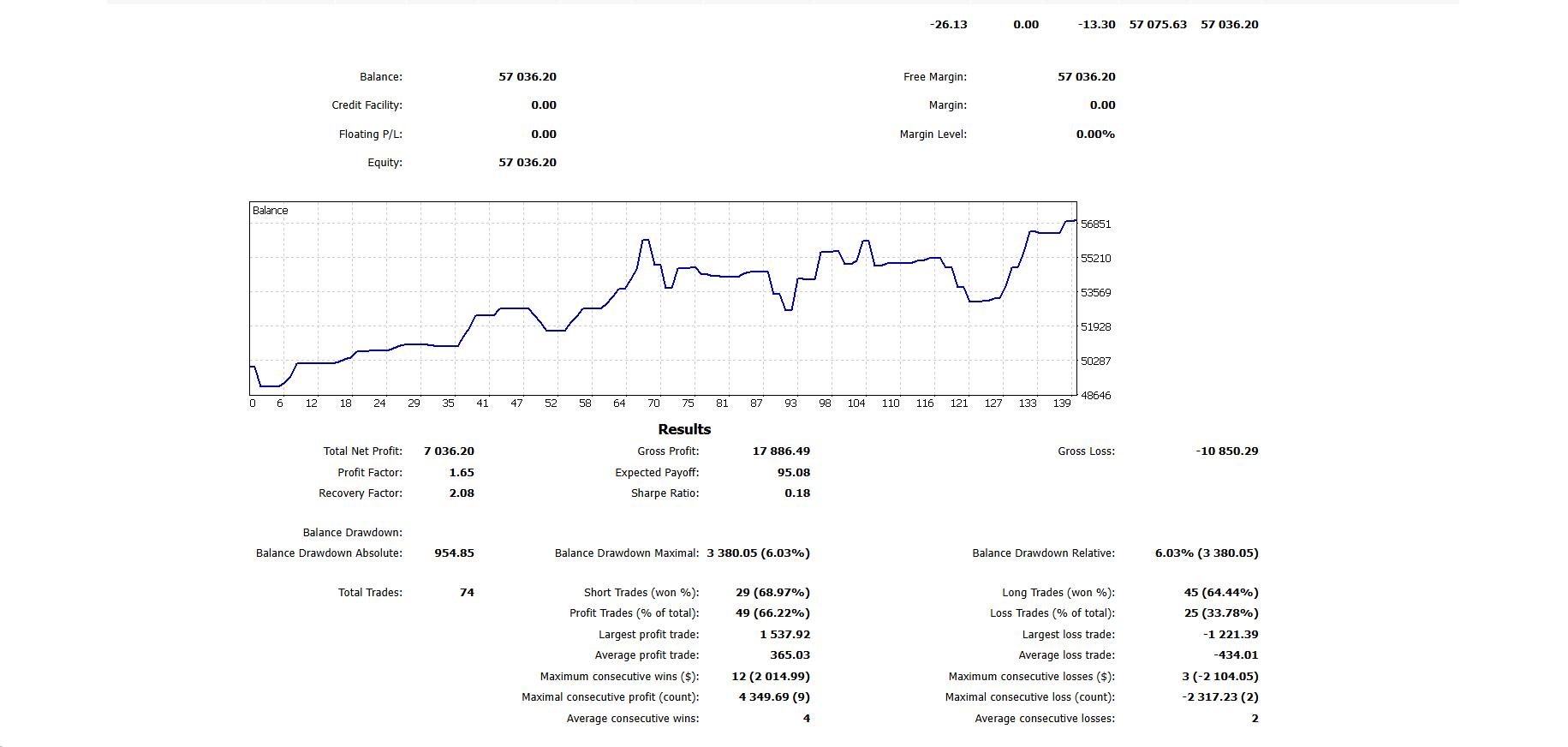The height and width of the screenshot is (747, 1568).
Task: Click the Largest profit trade value
Action: click(784, 635)
